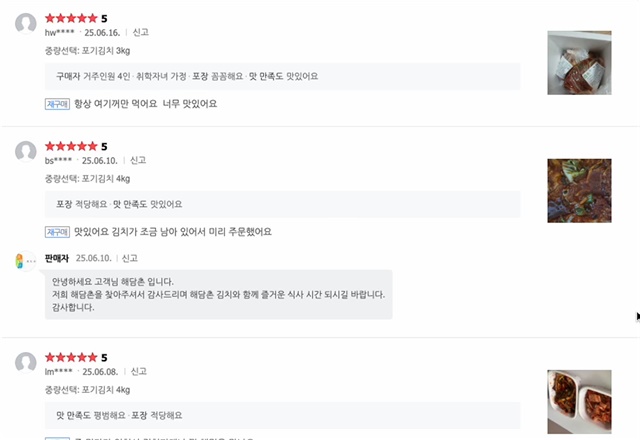Open hw**** review's boxed kimchi photo
This screenshot has height=440, width=640.
click(579, 63)
